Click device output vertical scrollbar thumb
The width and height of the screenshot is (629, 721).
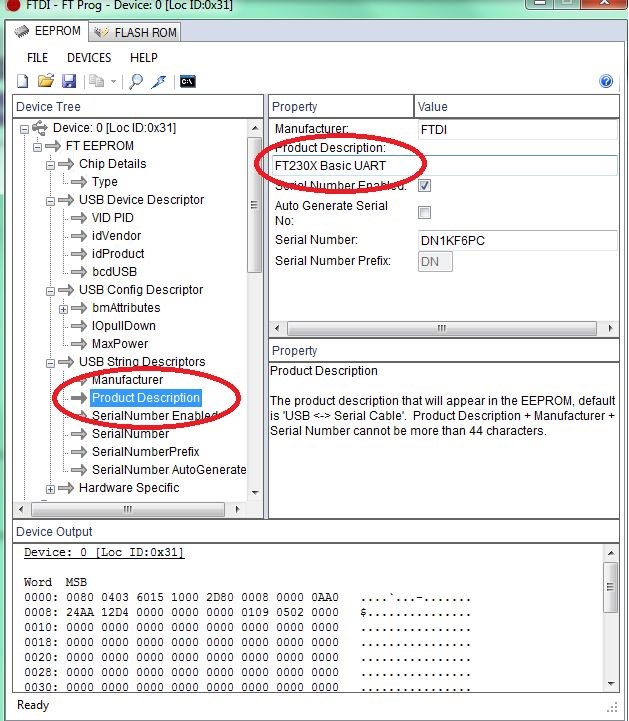coord(611,587)
